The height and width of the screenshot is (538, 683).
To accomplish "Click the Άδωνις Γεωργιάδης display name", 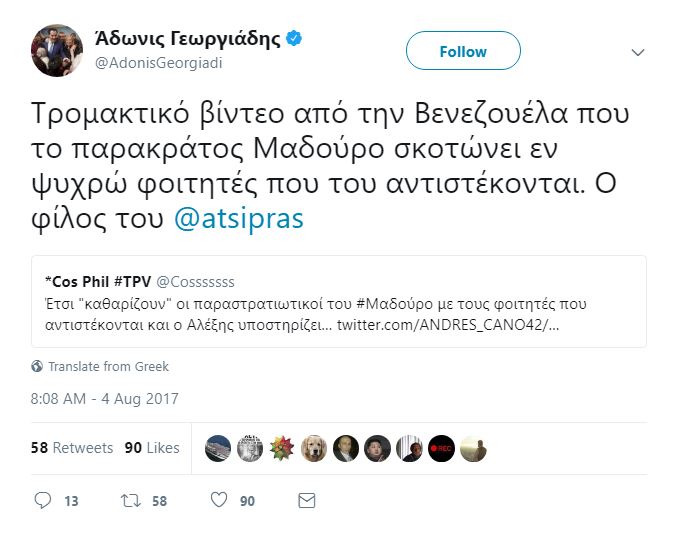I will coord(187,39).
